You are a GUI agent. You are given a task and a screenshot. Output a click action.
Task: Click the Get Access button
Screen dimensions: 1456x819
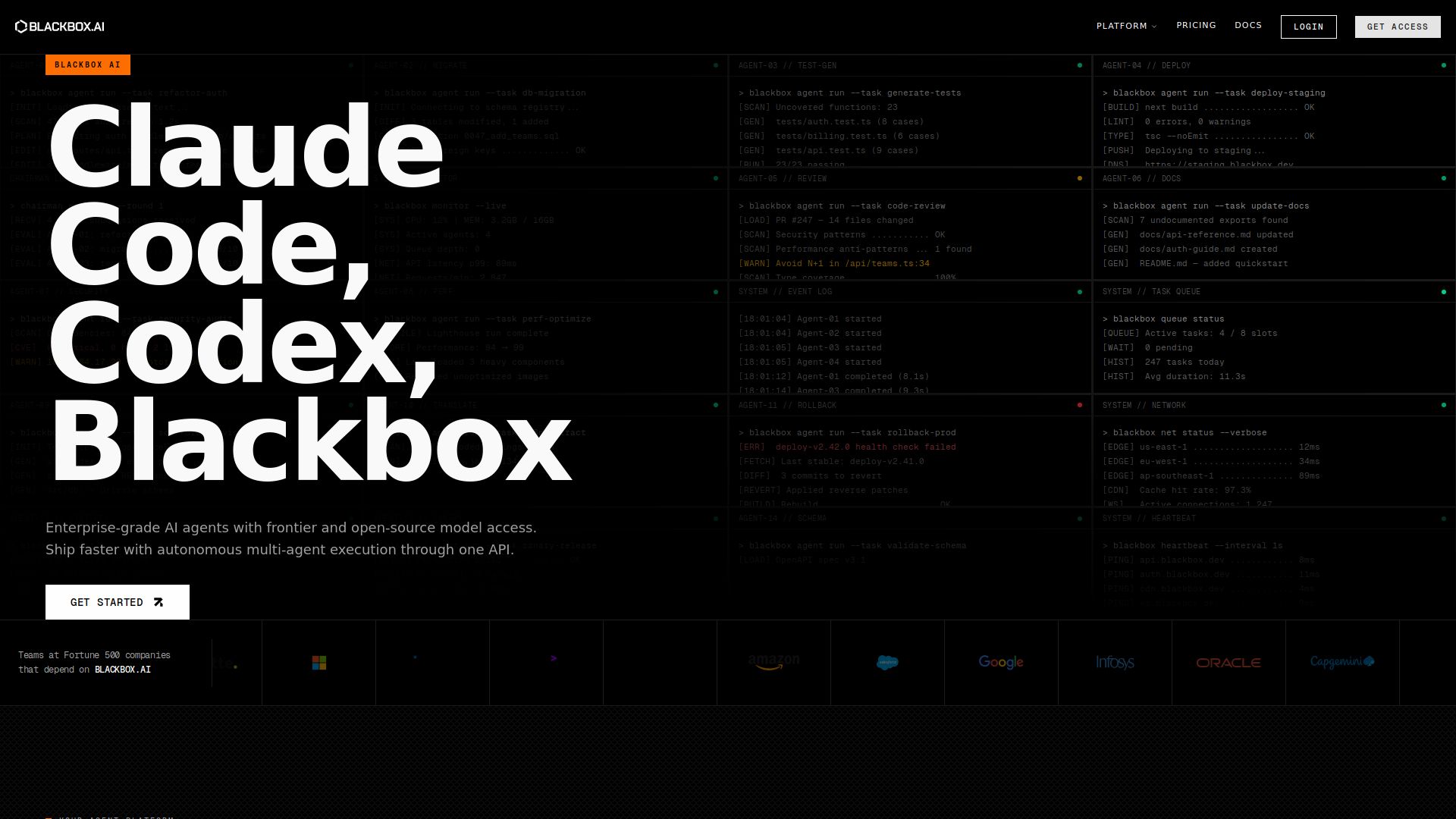1398,27
